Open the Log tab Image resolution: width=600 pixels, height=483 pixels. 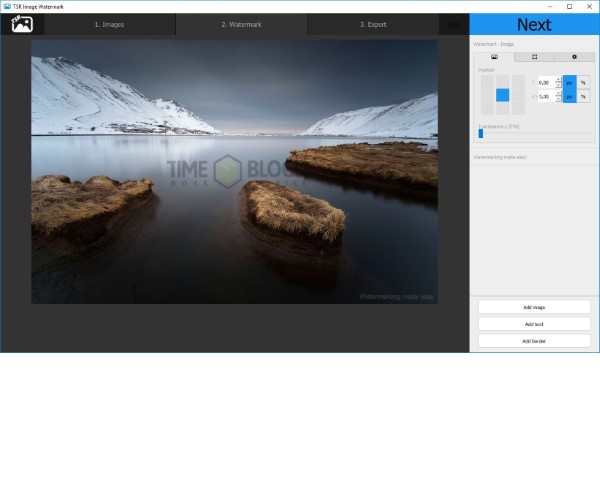tap(454, 24)
